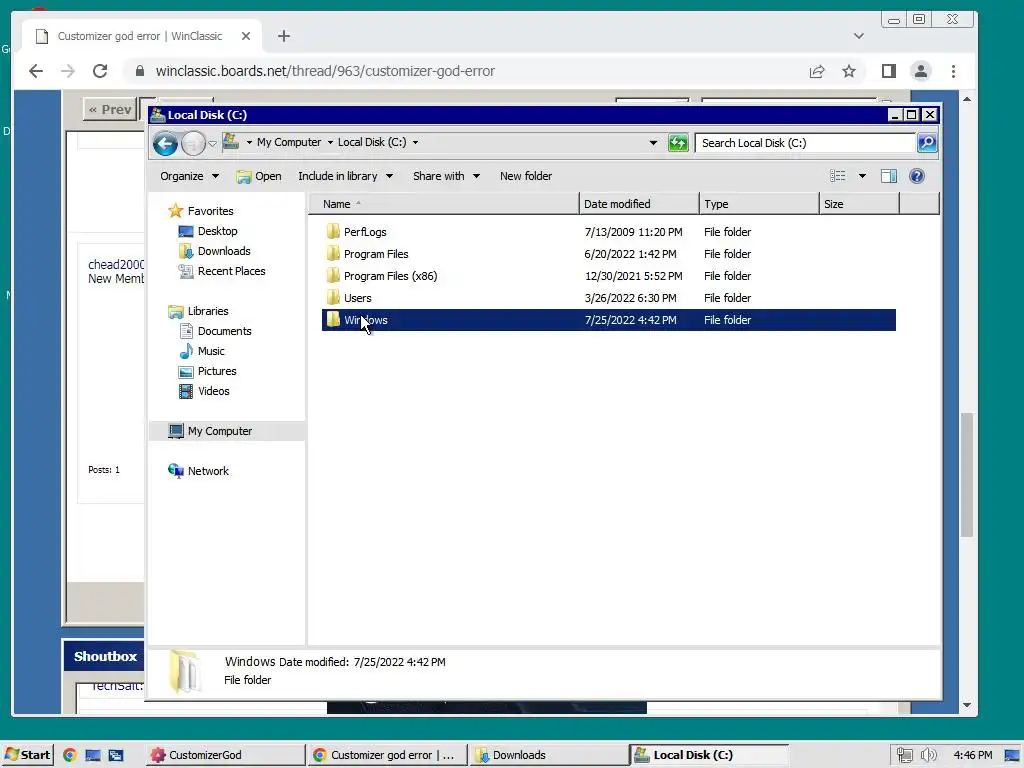Select the Windows folder row
The image size is (1024, 768).
click(x=609, y=320)
